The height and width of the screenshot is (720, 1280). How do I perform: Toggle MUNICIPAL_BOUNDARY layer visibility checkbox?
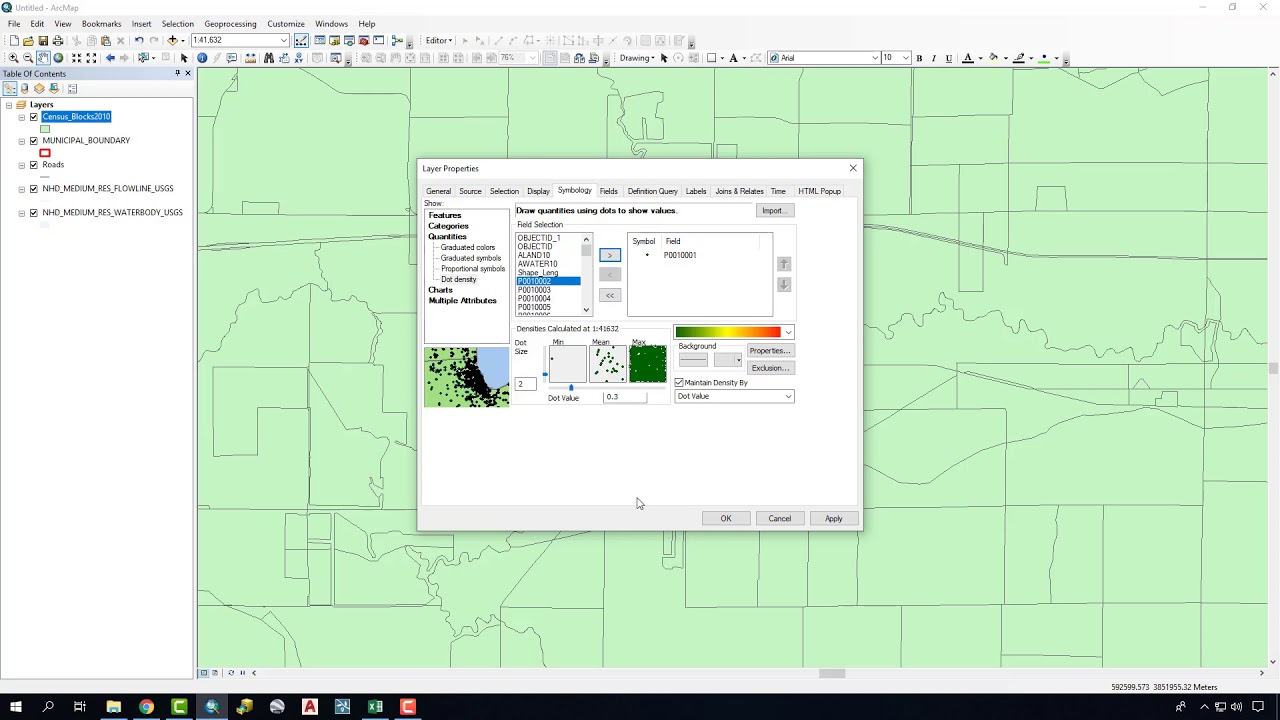34,141
